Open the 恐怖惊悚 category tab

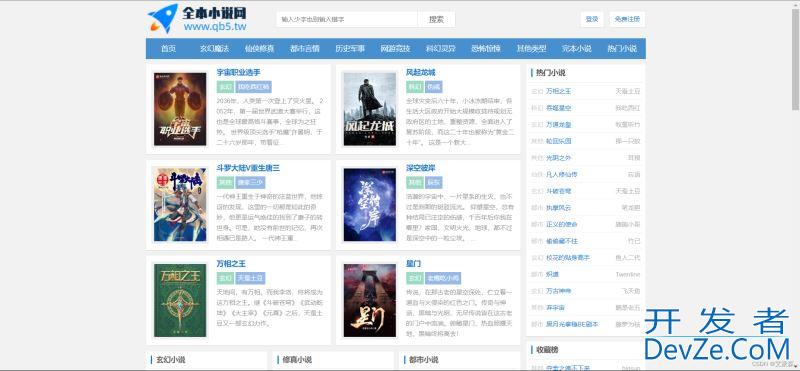click(x=486, y=49)
